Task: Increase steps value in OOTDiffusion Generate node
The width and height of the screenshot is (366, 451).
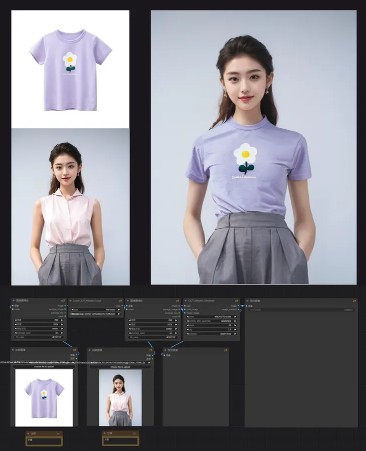Action: coord(235,325)
